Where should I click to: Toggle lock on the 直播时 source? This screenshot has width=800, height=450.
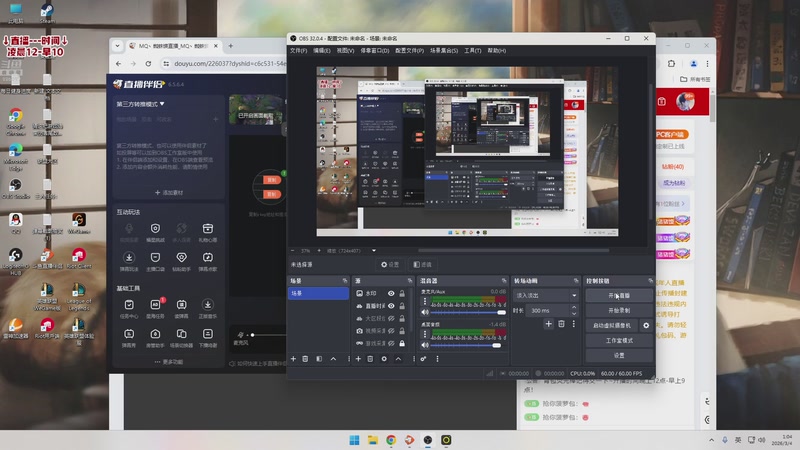[x=402, y=306]
